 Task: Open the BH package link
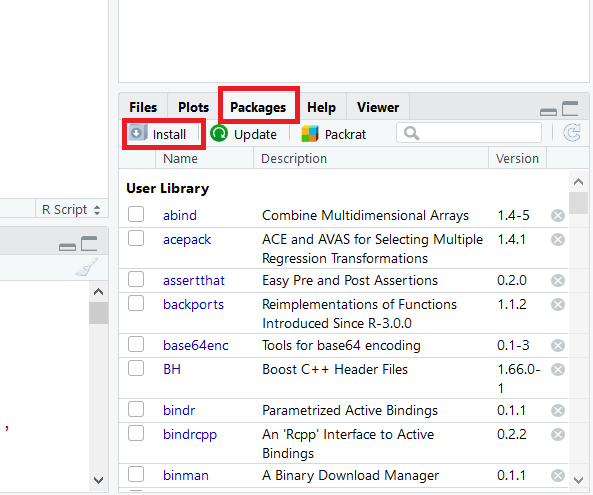[x=172, y=369]
